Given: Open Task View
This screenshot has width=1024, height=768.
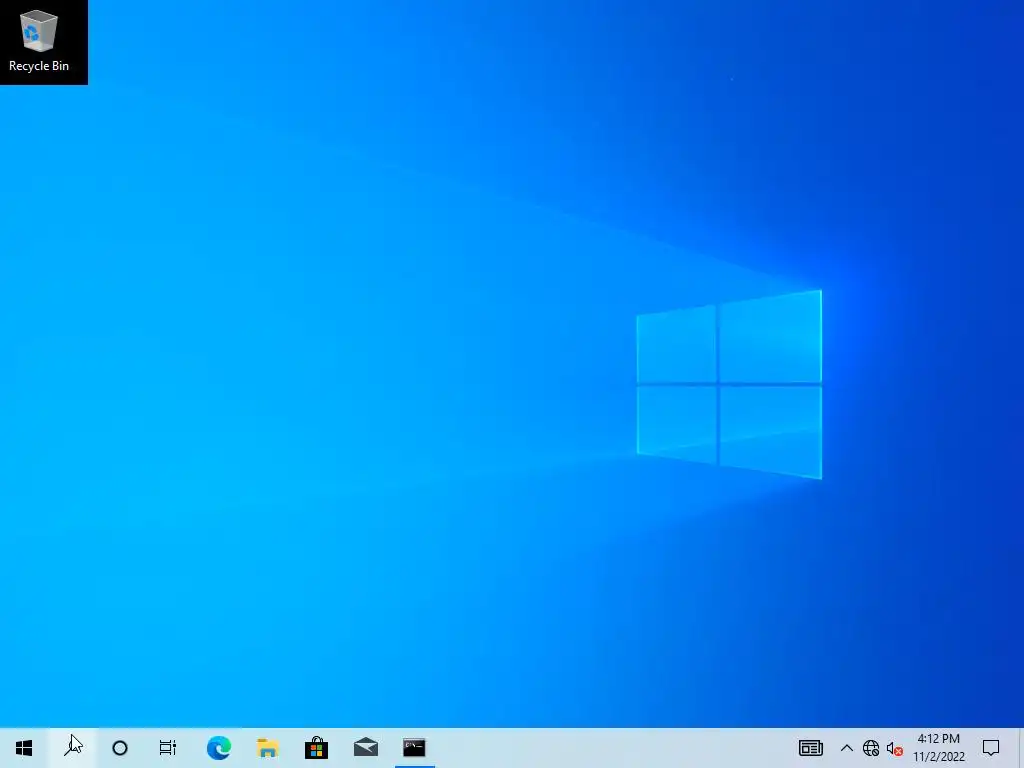Looking at the screenshot, I should click(x=168, y=748).
